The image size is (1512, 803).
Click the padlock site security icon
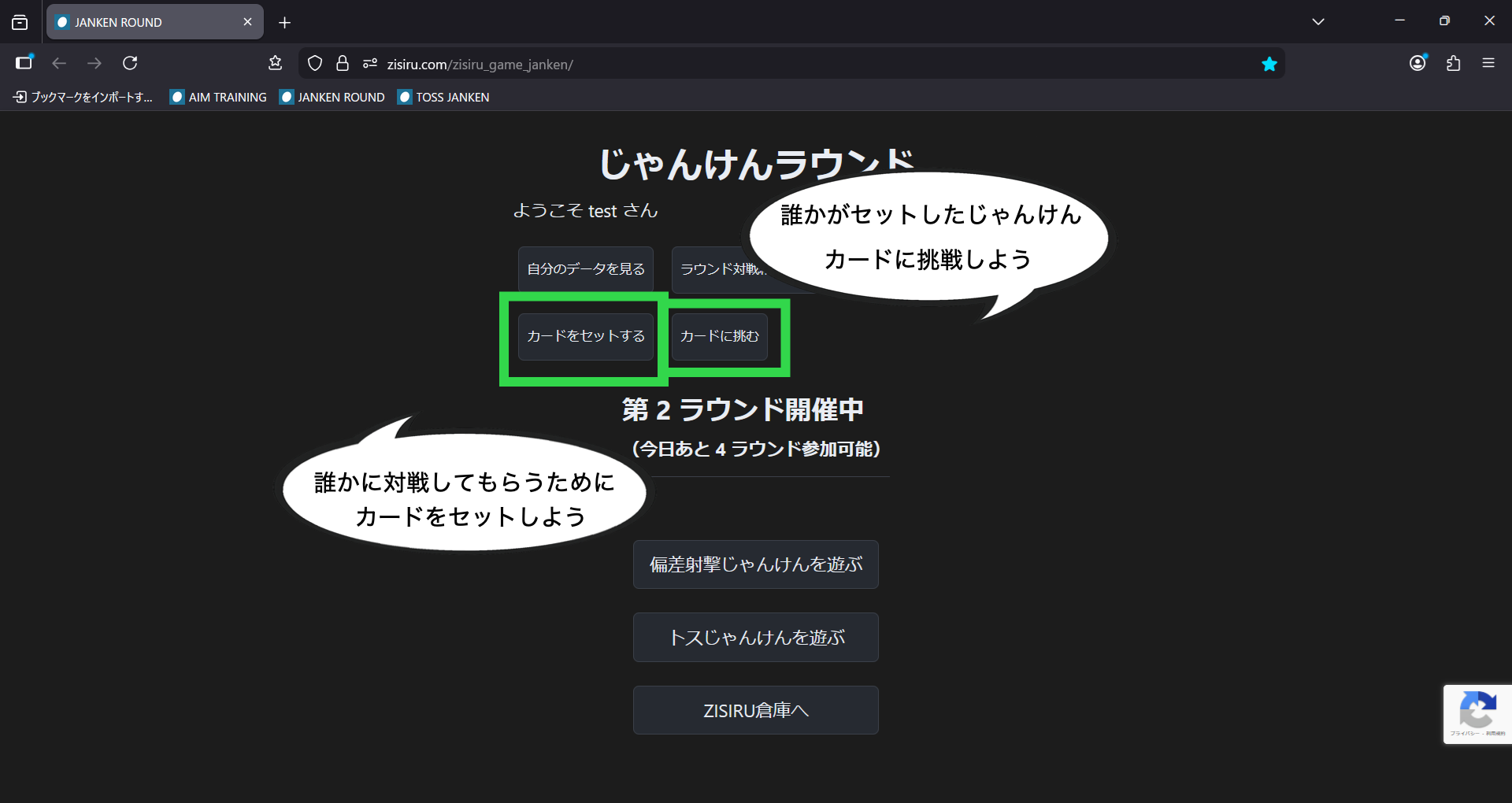343,64
